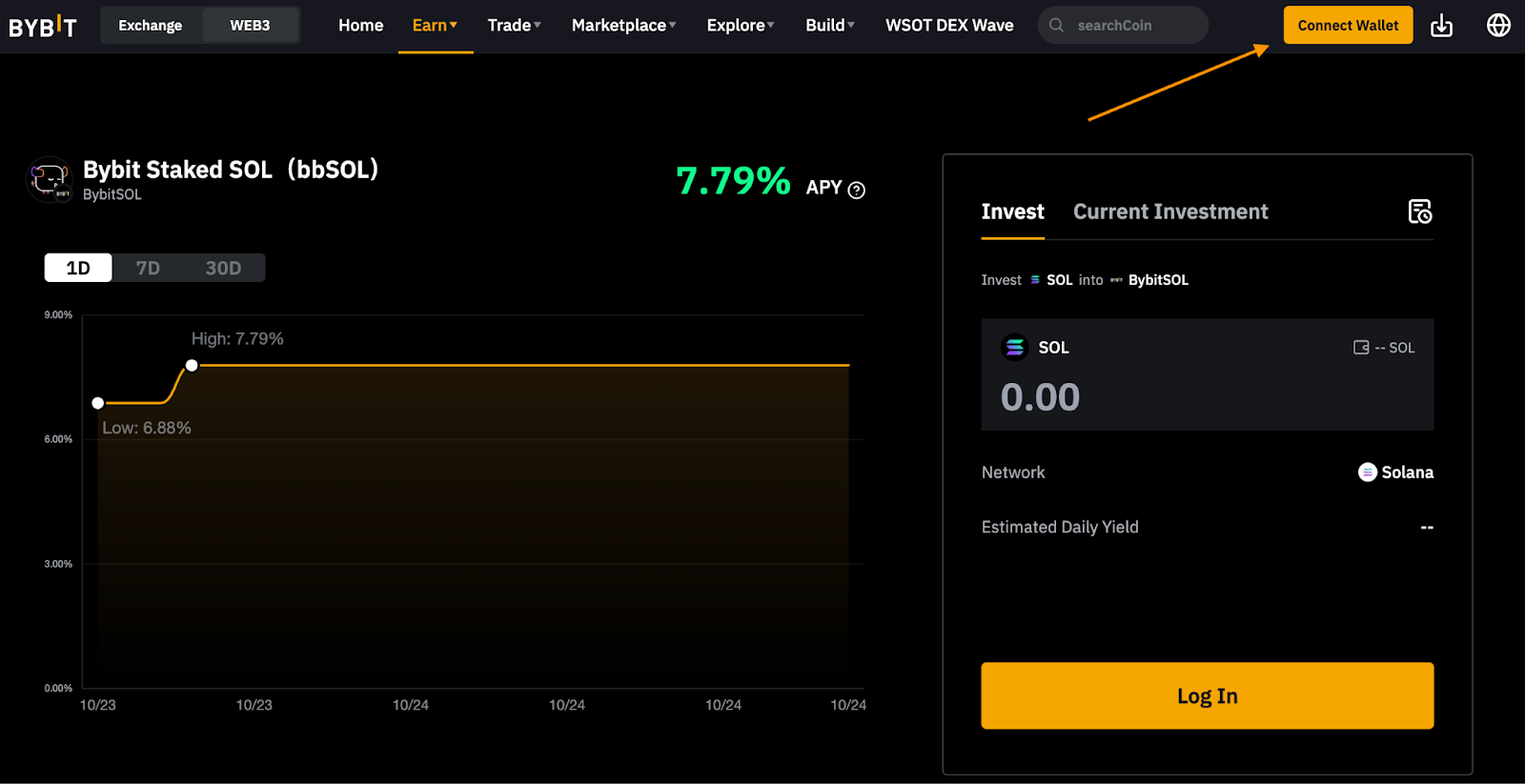Click the High 7.79% chart point

192,366
